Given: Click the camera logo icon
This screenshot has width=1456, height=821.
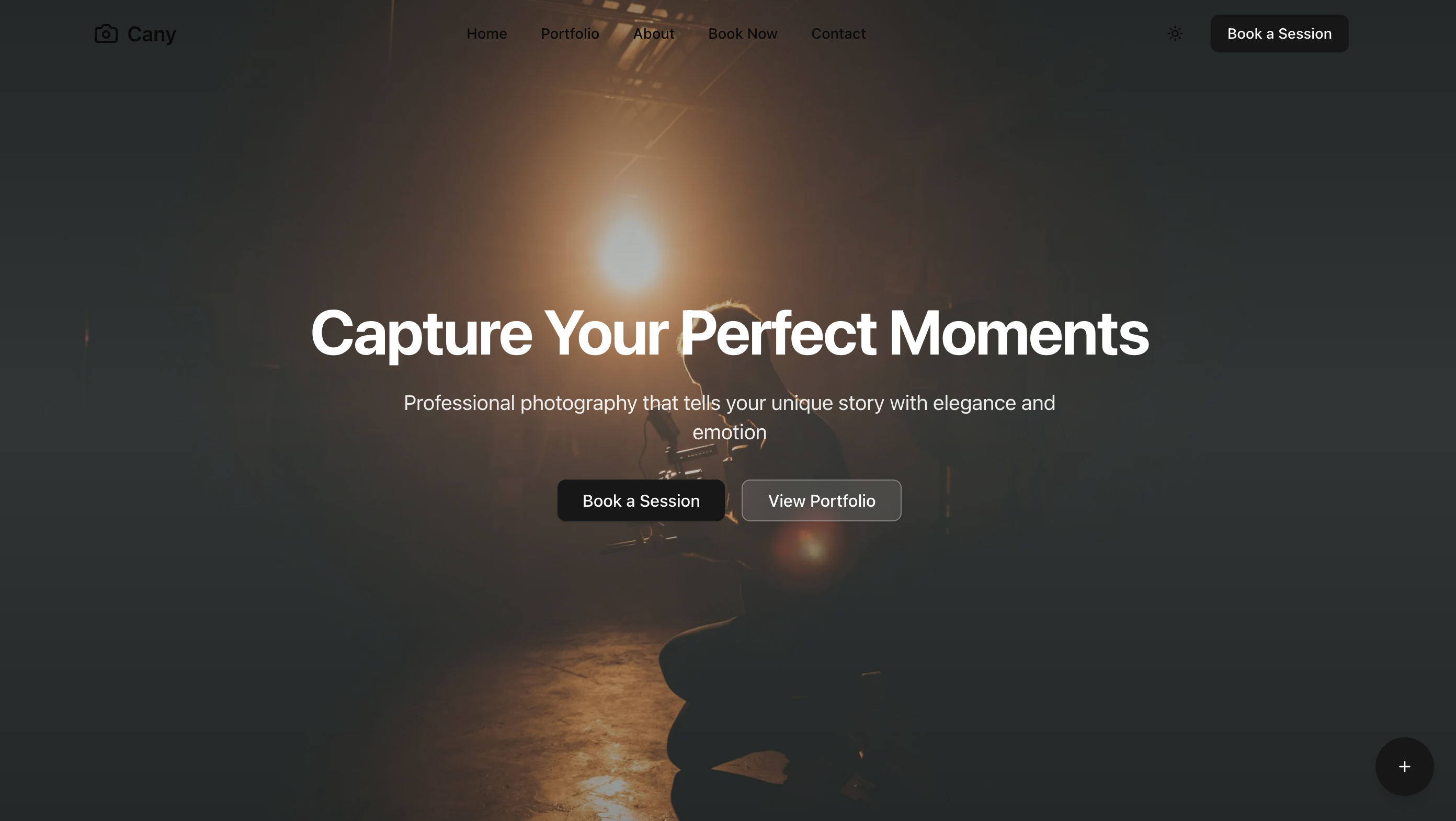Looking at the screenshot, I should pos(106,34).
